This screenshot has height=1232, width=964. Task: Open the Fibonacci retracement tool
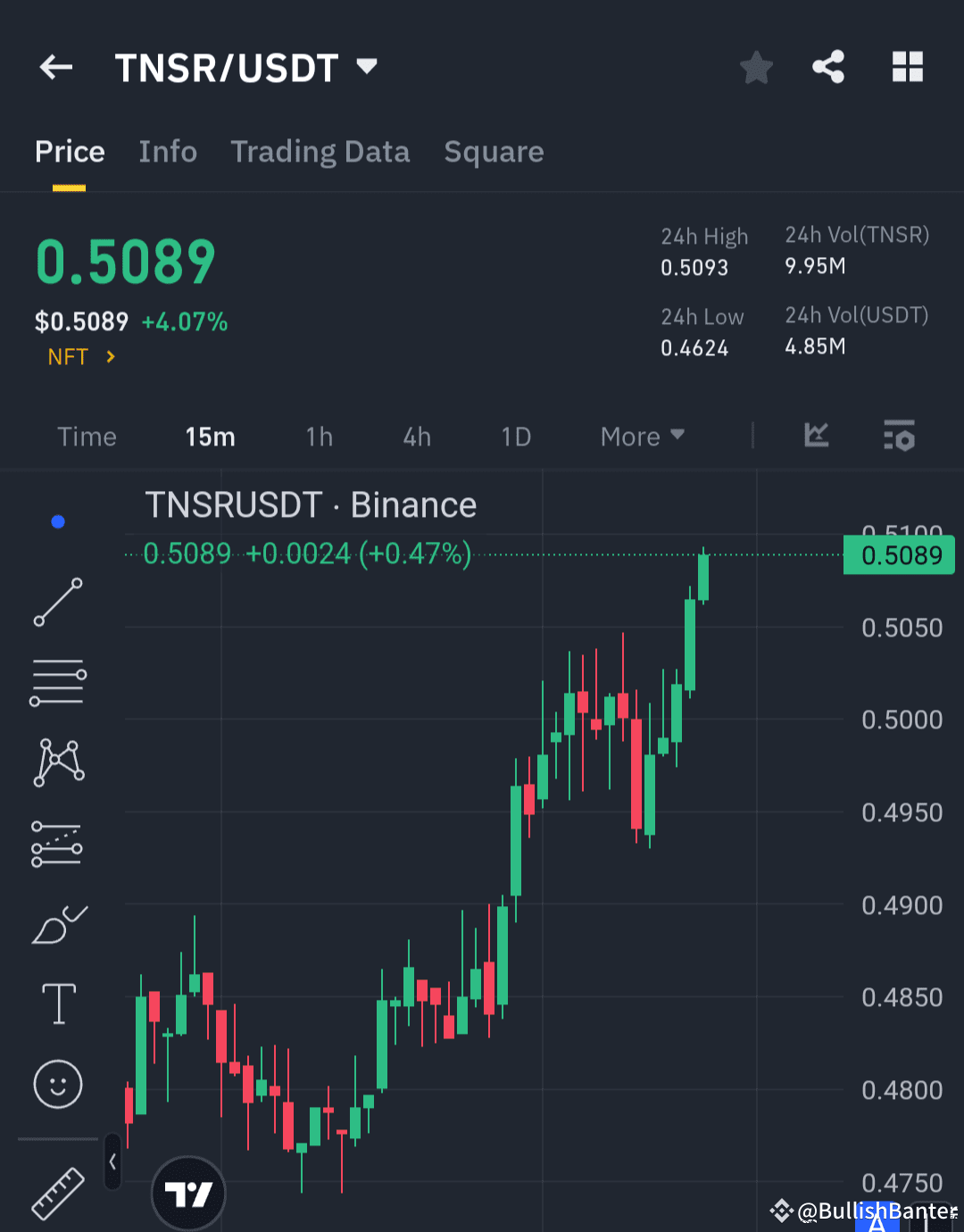click(57, 842)
